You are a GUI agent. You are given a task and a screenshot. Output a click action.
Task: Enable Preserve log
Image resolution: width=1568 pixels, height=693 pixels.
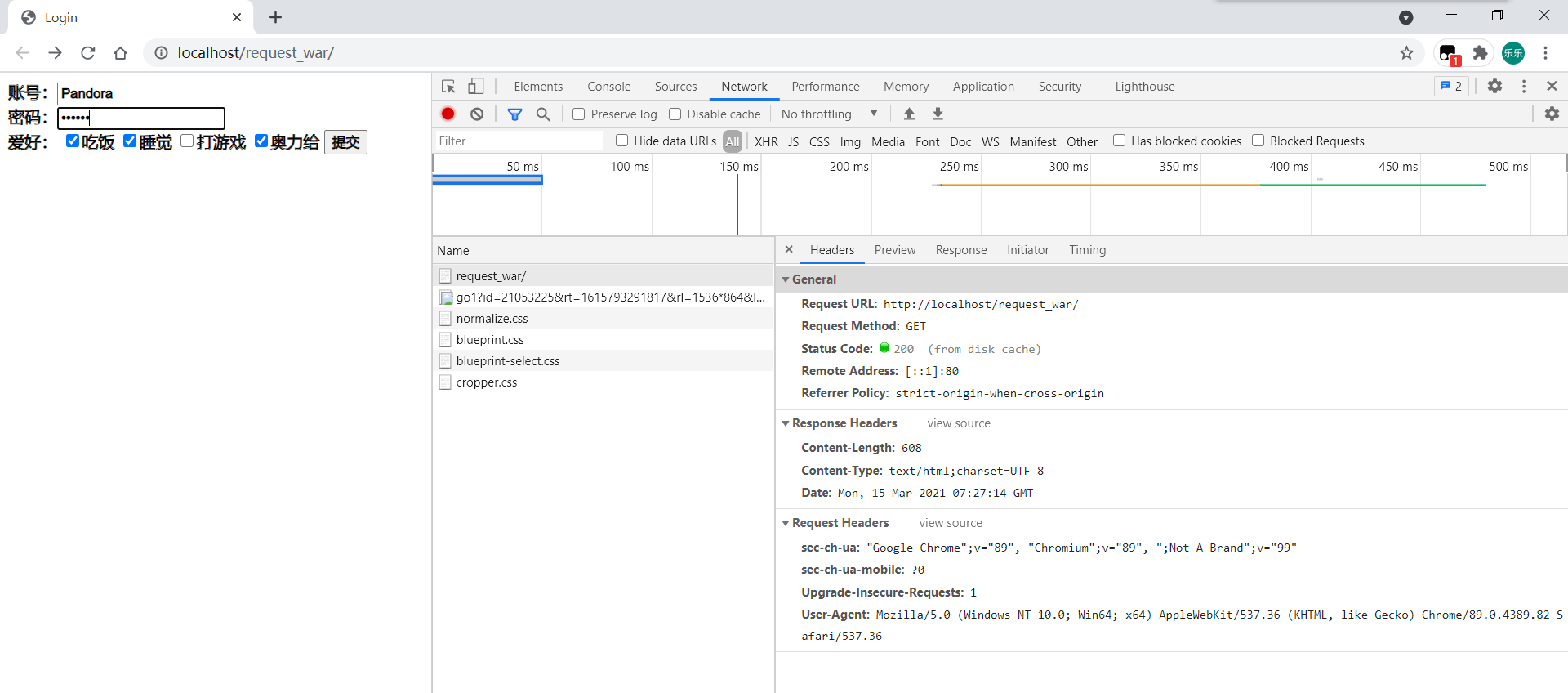coord(579,114)
